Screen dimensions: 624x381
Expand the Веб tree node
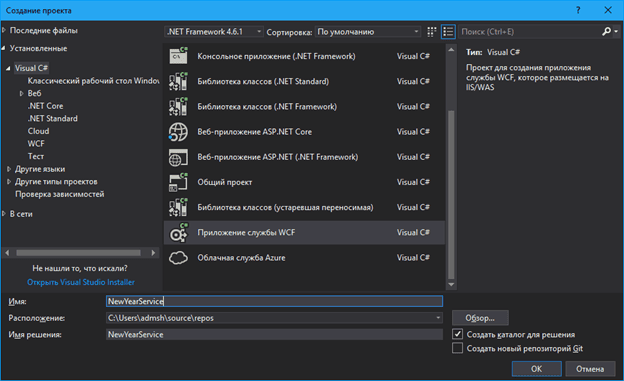pyautogui.click(x=22, y=93)
